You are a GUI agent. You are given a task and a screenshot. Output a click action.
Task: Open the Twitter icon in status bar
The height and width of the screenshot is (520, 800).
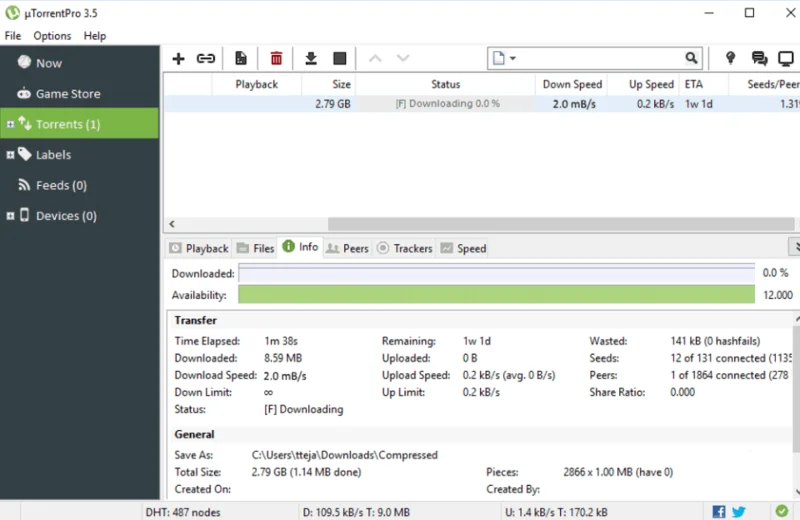[x=739, y=511]
